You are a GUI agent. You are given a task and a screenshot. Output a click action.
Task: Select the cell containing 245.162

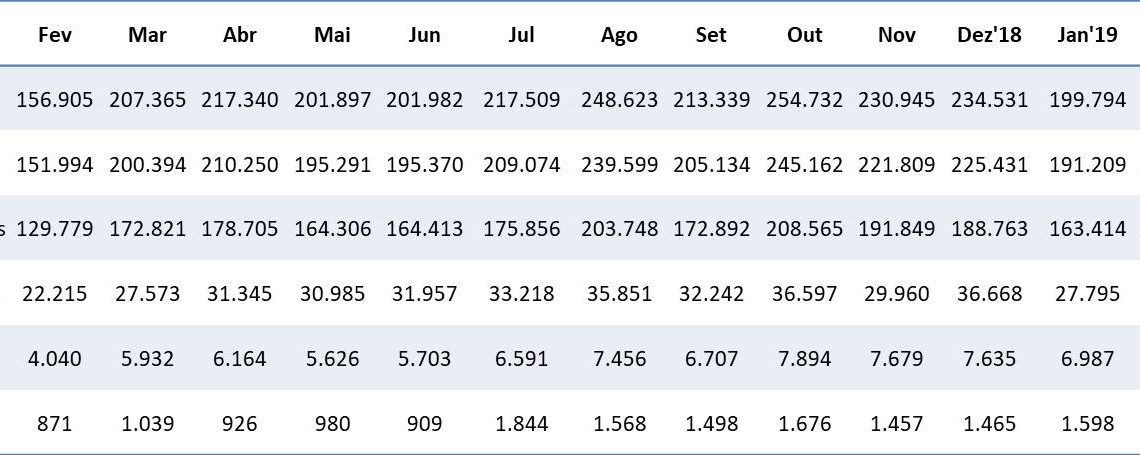[x=804, y=164]
